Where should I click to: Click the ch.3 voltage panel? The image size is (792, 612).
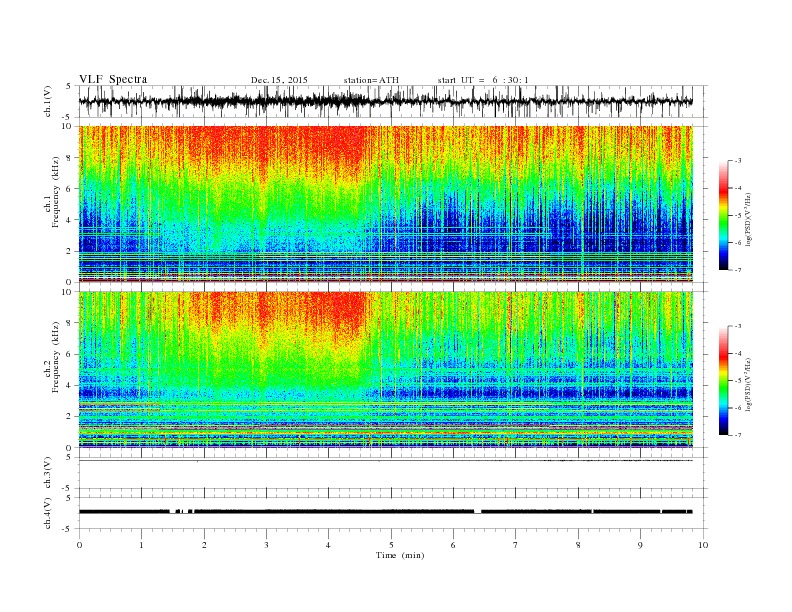tap(393, 473)
